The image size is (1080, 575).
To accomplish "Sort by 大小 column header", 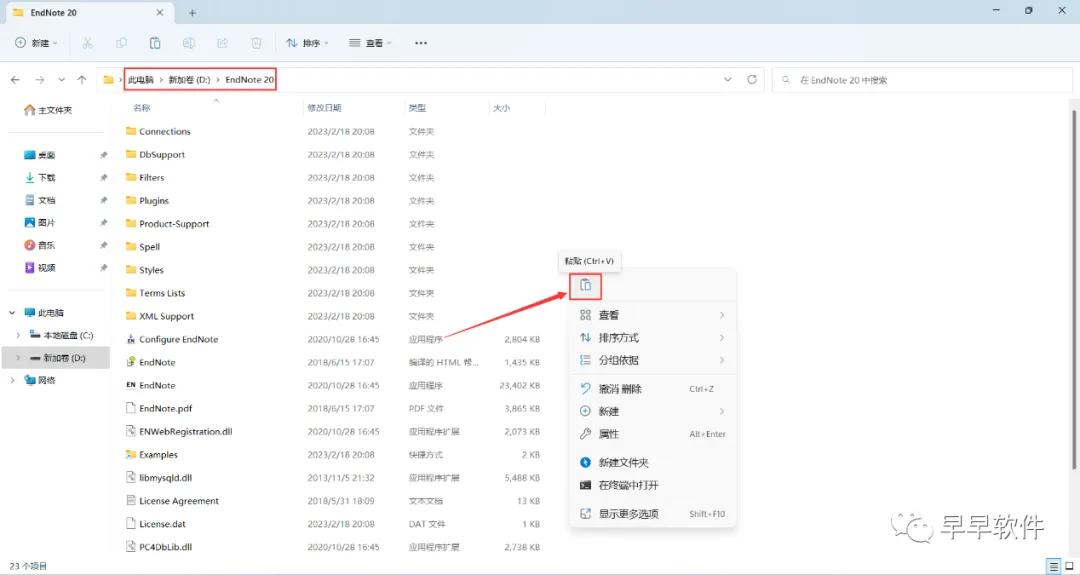I will click(501, 108).
